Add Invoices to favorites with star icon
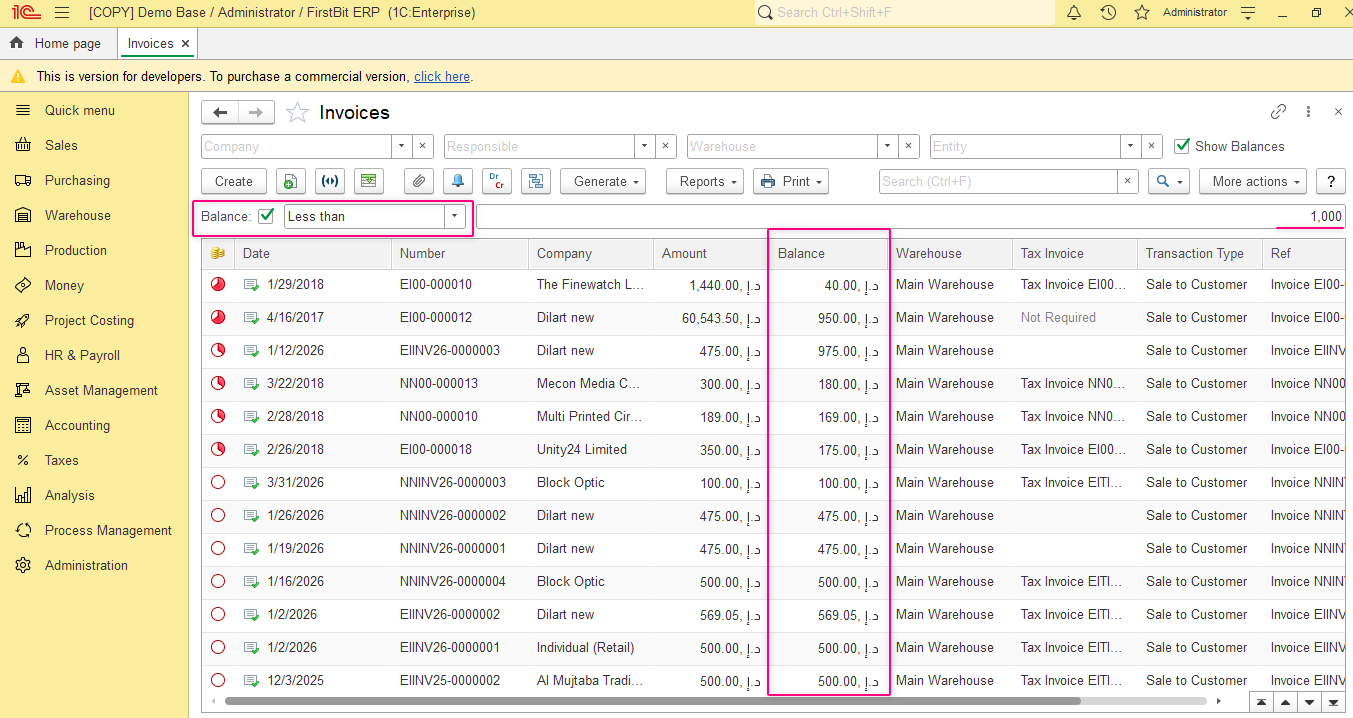The width and height of the screenshot is (1353, 718). pos(297,112)
